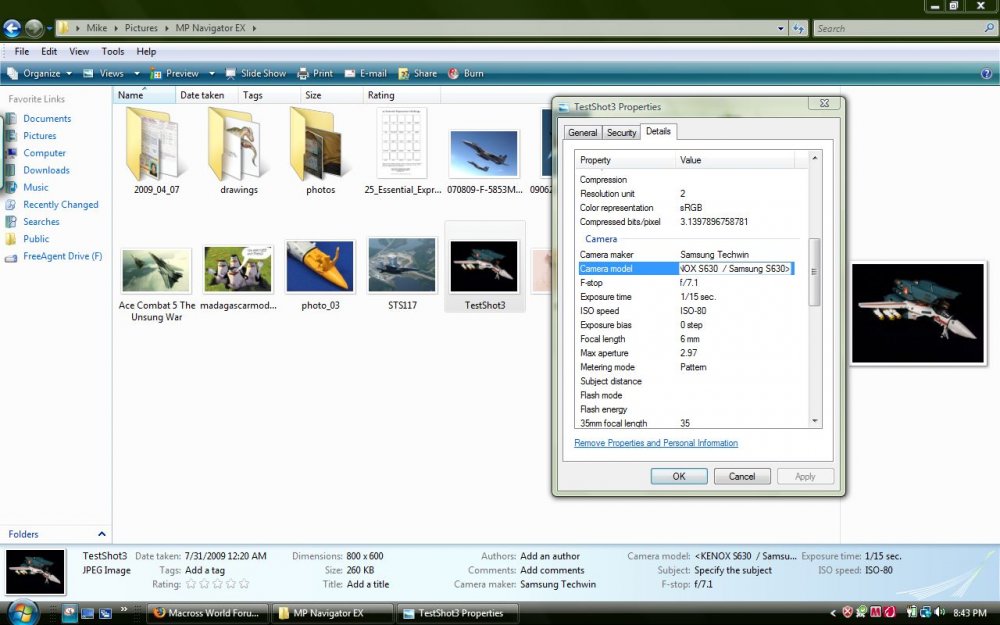Switch to Security tab in Properties
Screen dimensions: 1000x625
click(621, 133)
